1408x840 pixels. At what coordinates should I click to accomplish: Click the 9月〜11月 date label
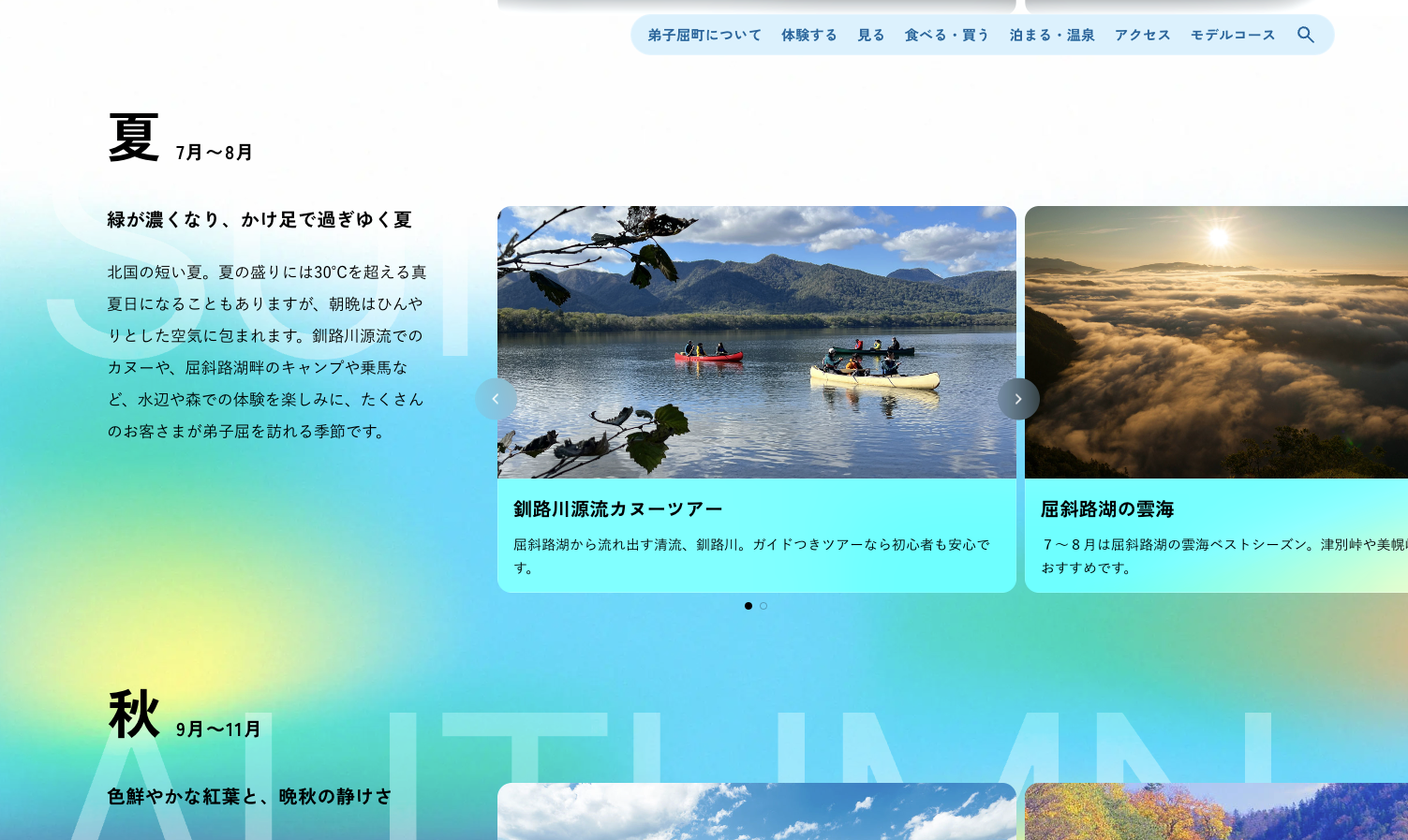pos(218,729)
